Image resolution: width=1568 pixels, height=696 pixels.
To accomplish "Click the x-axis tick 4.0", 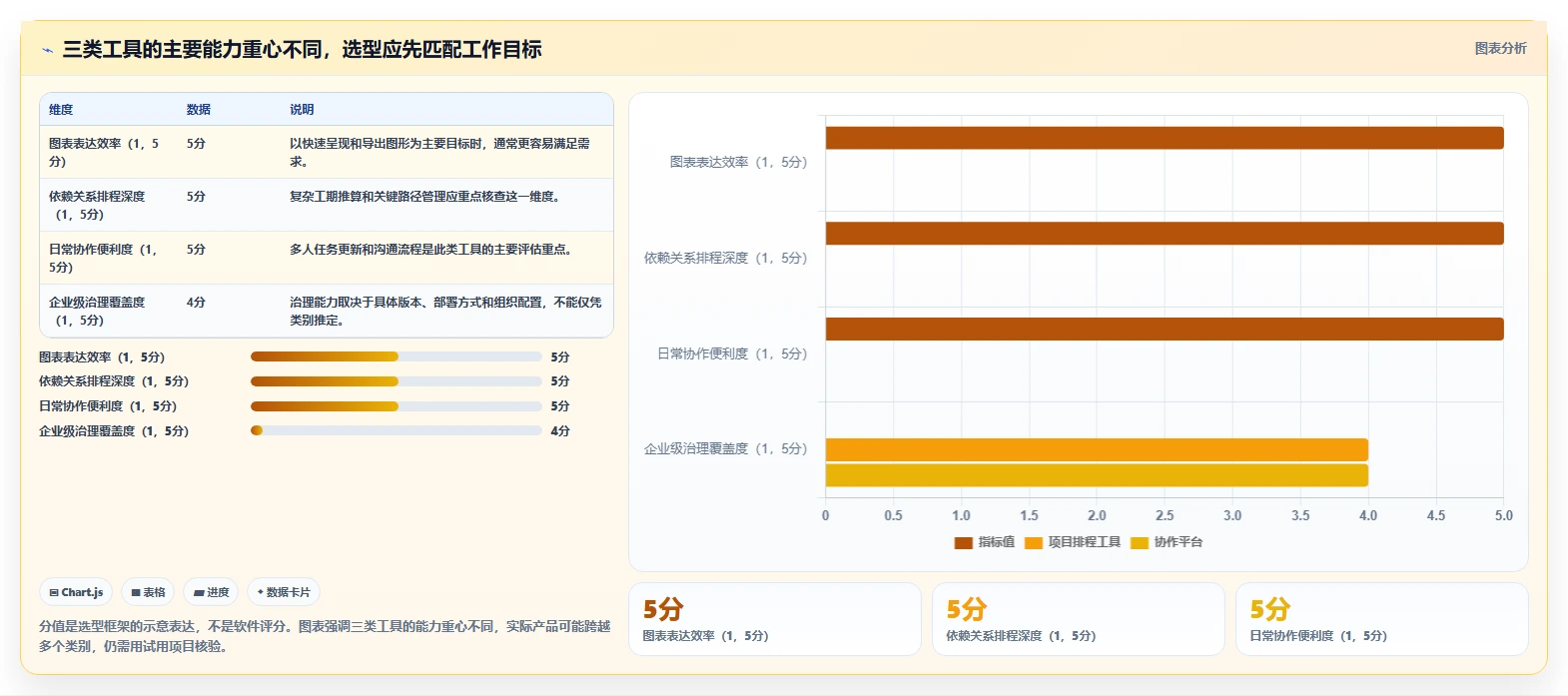I will pos(1368,516).
